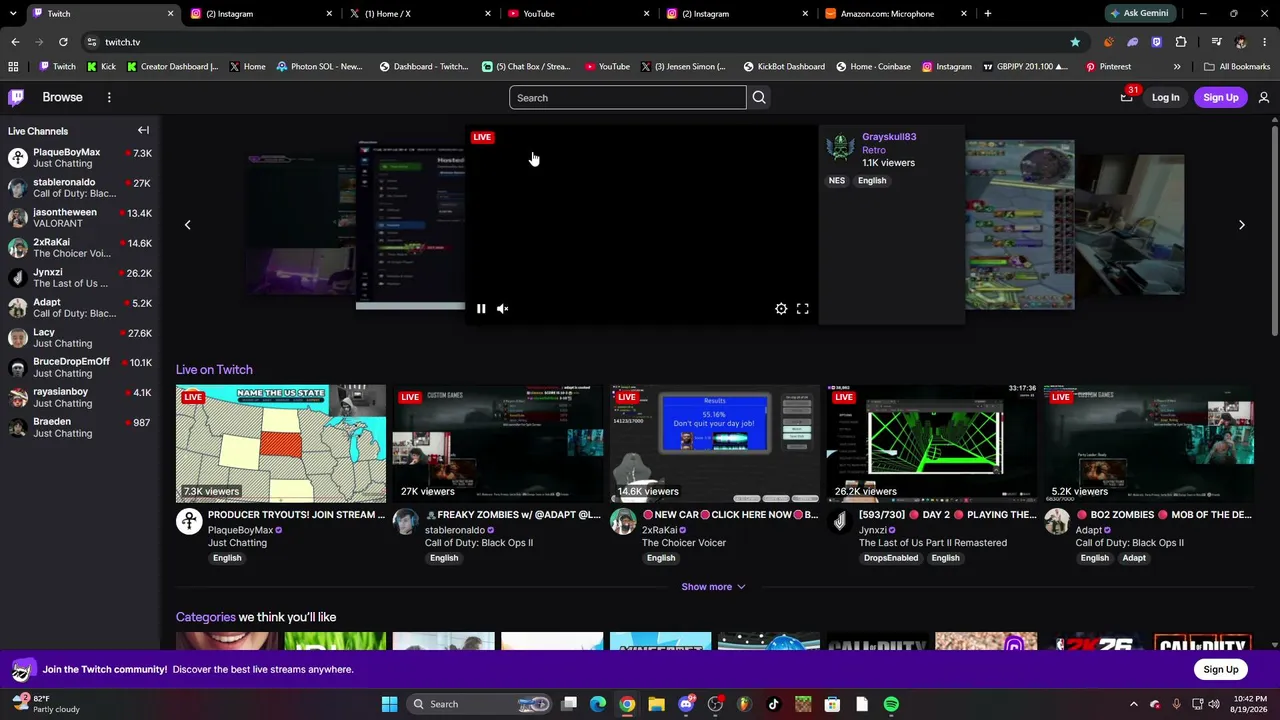Open File Explorer from the taskbar
The image size is (1280, 720).
[656, 704]
